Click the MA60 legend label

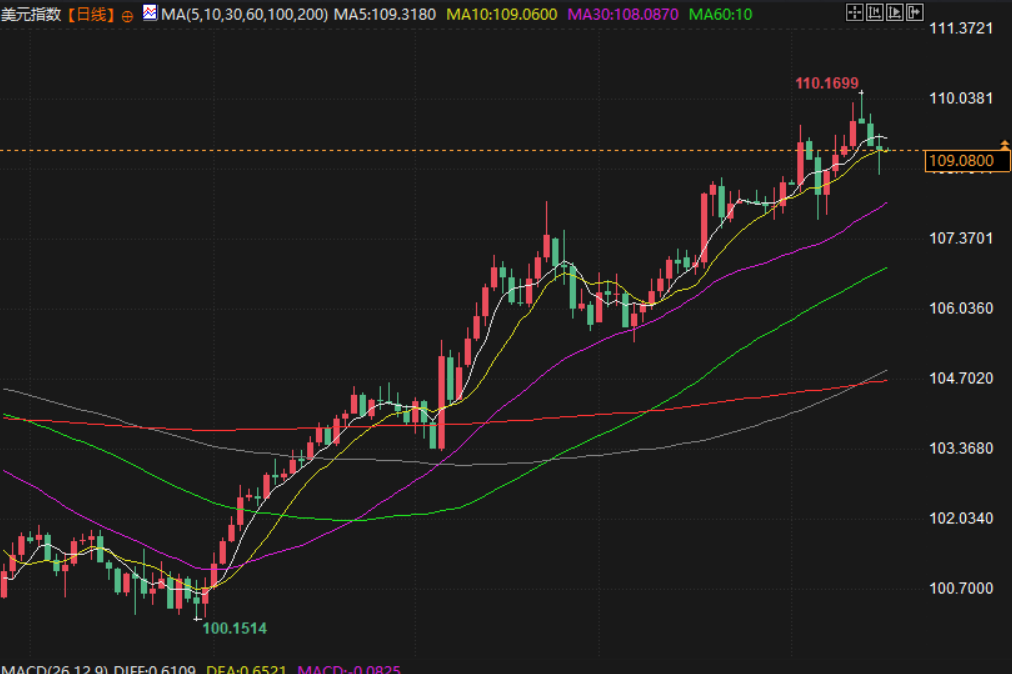(720, 15)
